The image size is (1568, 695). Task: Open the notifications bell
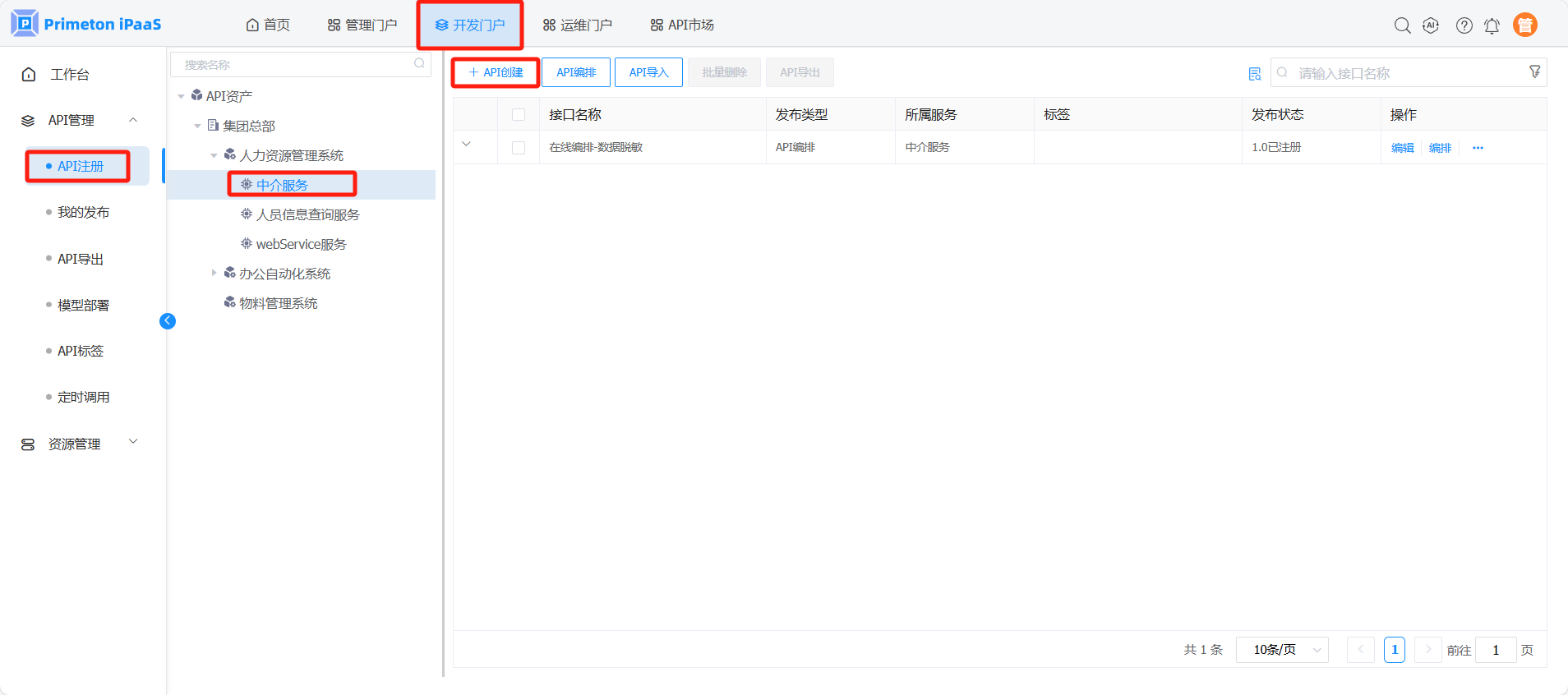click(x=1492, y=25)
